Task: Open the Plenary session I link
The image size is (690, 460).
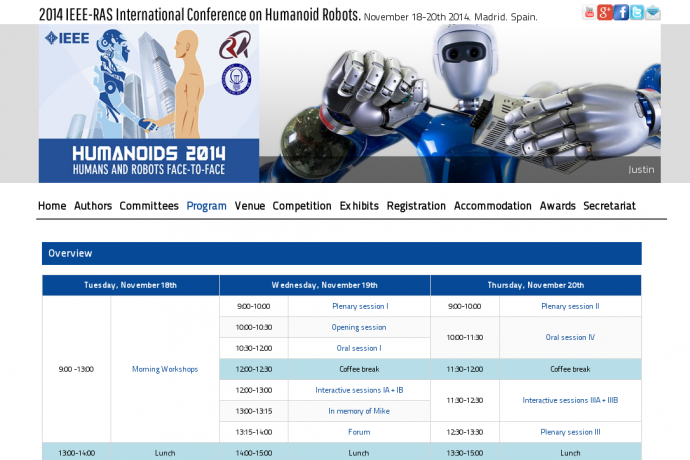Action: [x=360, y=306]
